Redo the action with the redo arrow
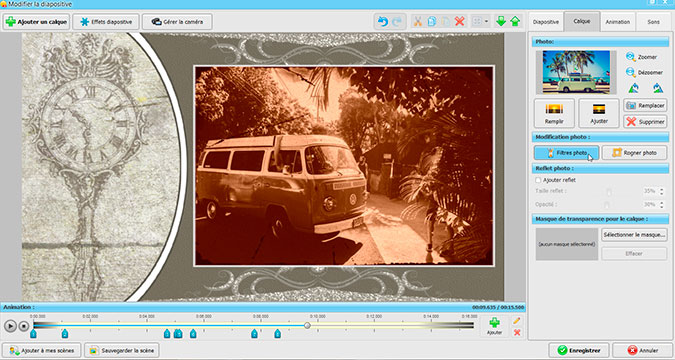The width and height of the screenshot is (675, 360). click(396, 22)
